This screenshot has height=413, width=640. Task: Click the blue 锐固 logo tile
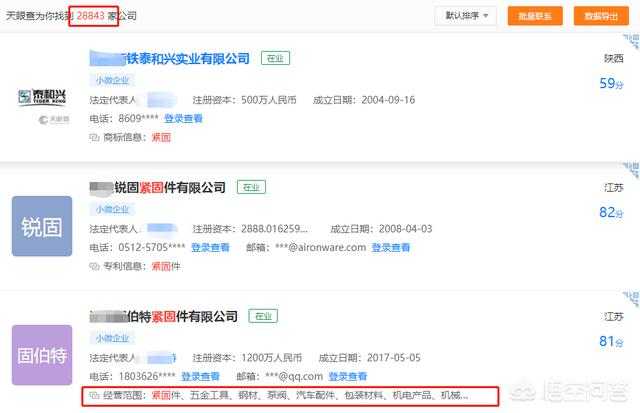[x=42, y=226]
